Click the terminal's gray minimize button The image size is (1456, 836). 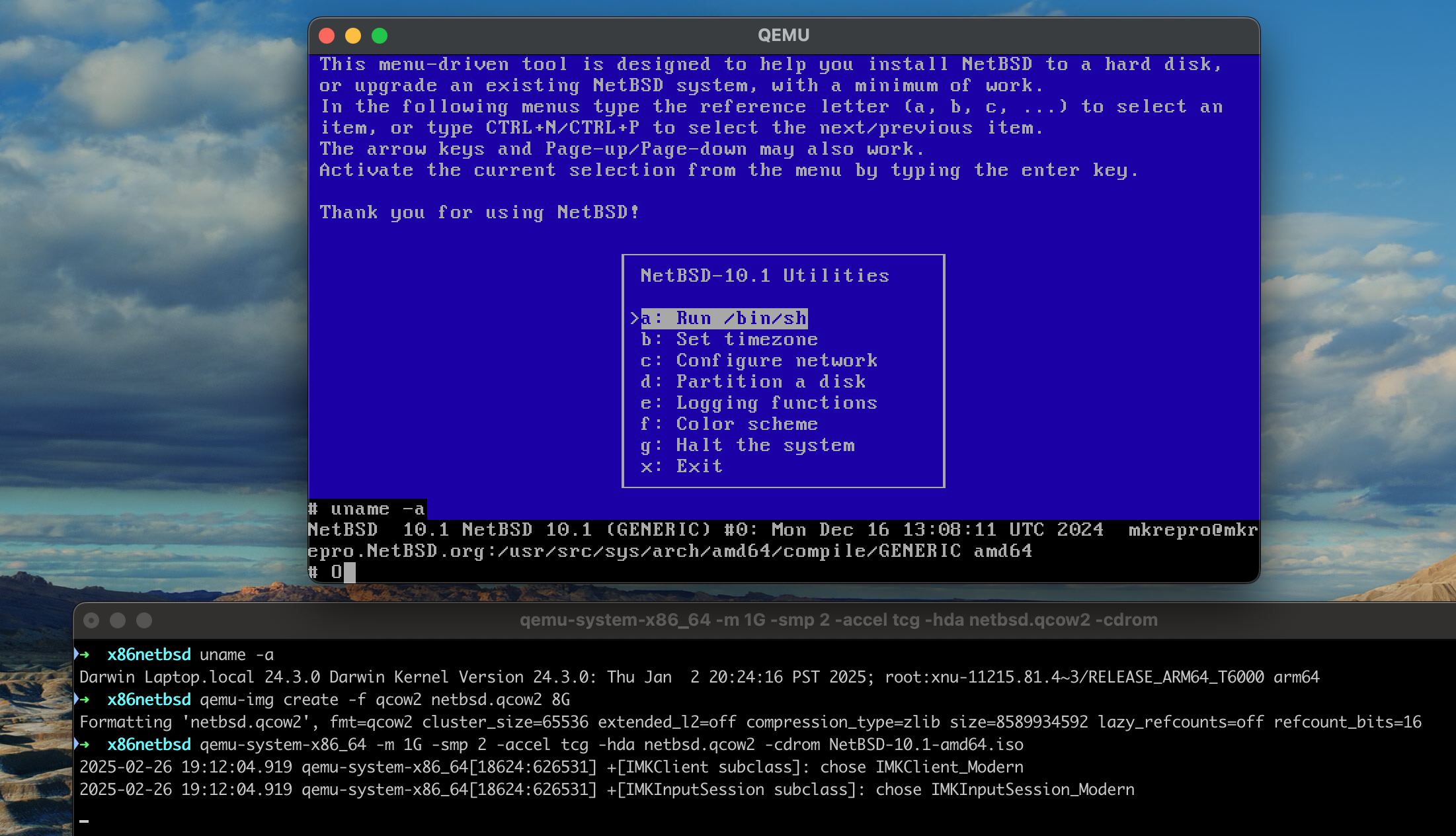[118, 620]
